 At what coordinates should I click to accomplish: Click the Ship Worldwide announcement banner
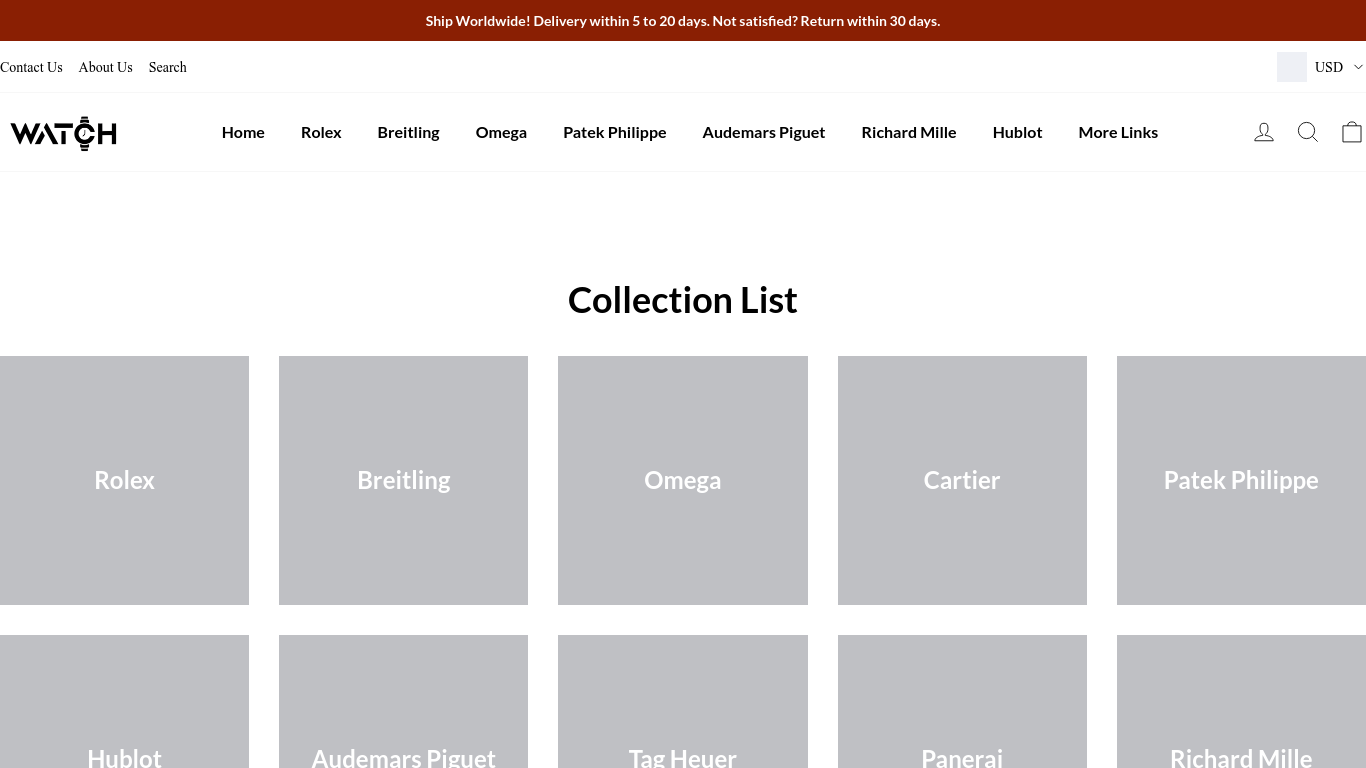[683, 20]
